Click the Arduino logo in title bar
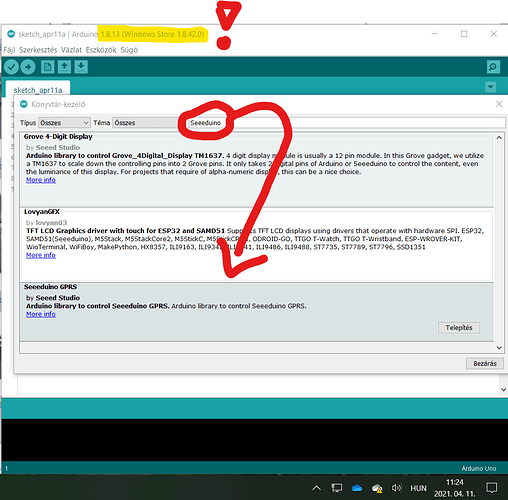Screen dimensions: 508x500 [11, 34]
